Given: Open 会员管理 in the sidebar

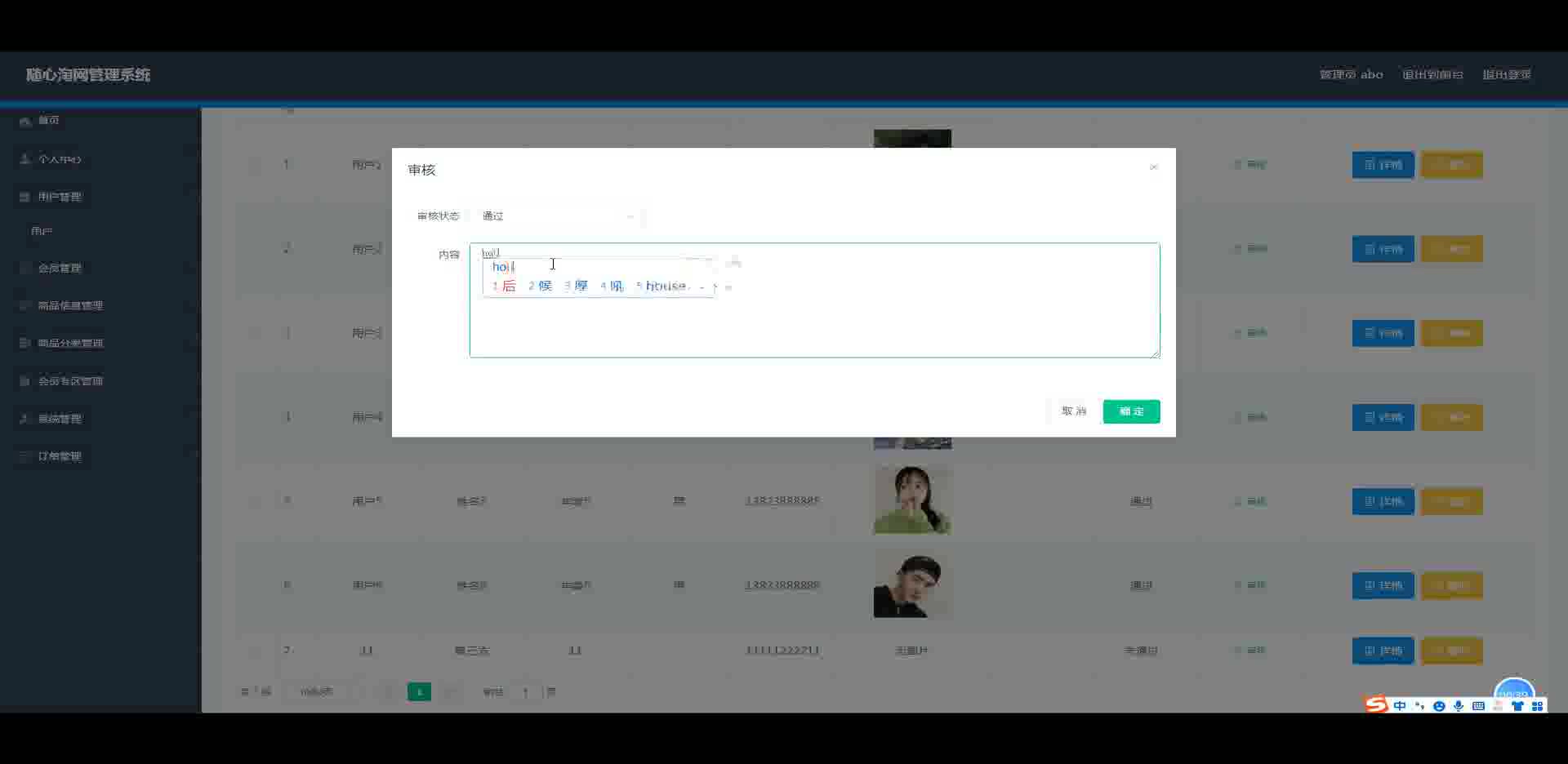Looking at the screenshot, I should coord(60,268).
